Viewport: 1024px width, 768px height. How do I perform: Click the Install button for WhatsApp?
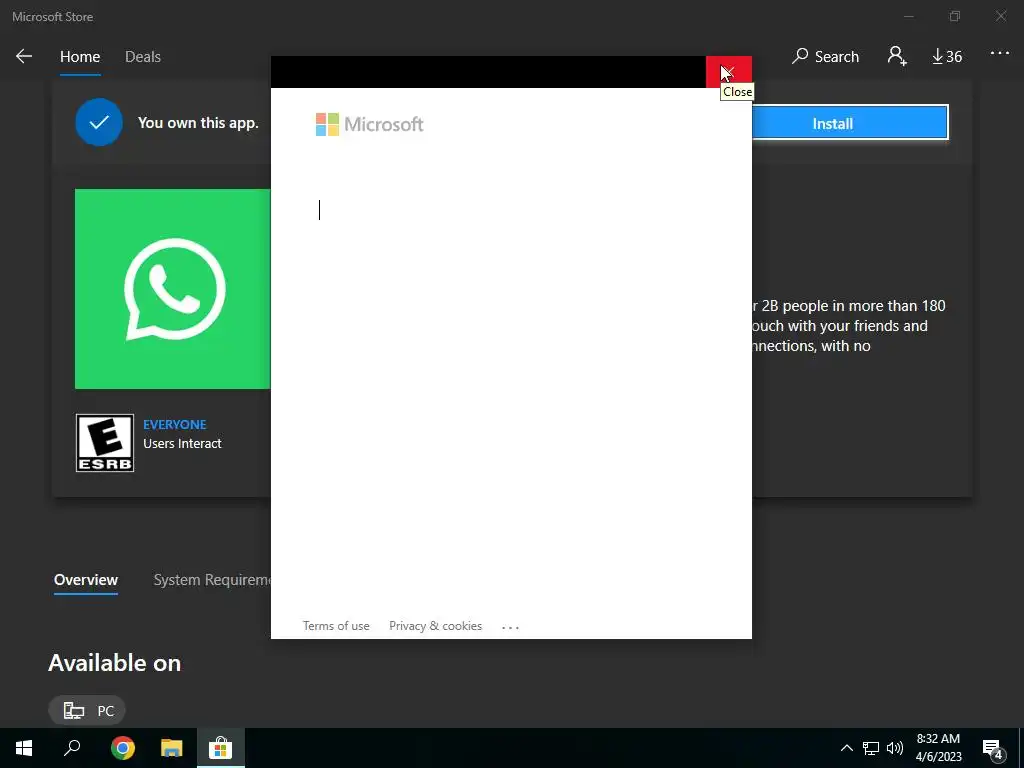850,123
